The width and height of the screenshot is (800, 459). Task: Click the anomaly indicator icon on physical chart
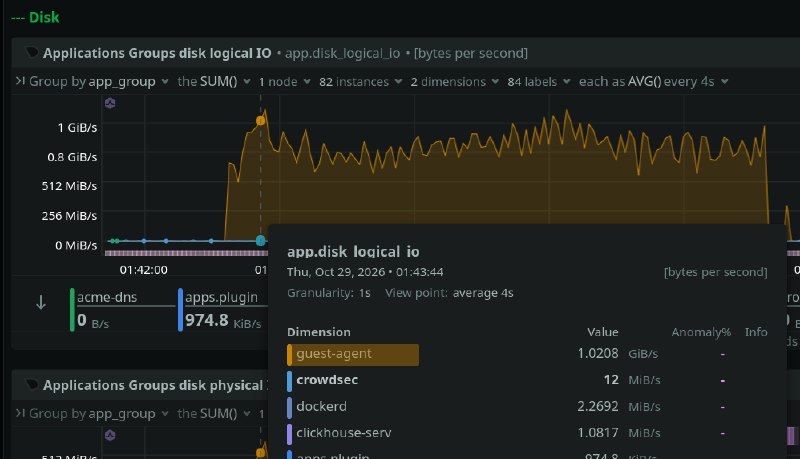(110, 435)
